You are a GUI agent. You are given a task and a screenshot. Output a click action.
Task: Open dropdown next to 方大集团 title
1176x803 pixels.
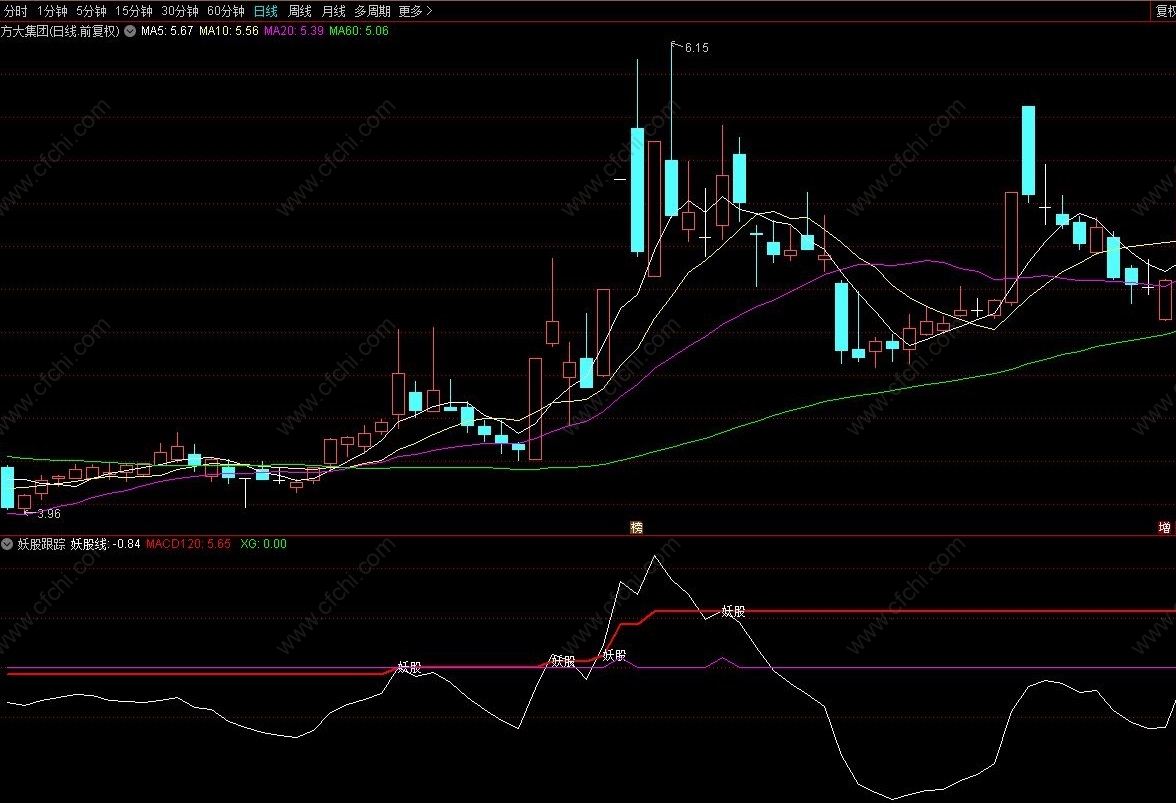[130, 31]
